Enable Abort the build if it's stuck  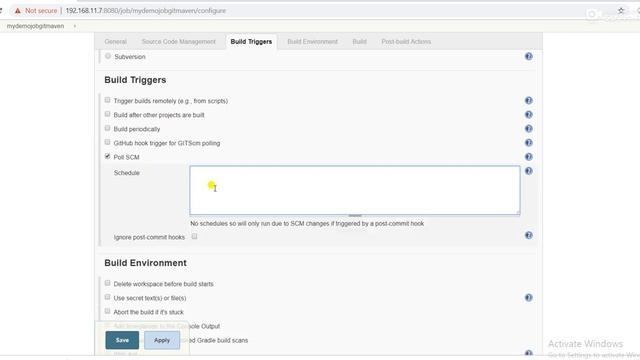[x=107, y=311]
